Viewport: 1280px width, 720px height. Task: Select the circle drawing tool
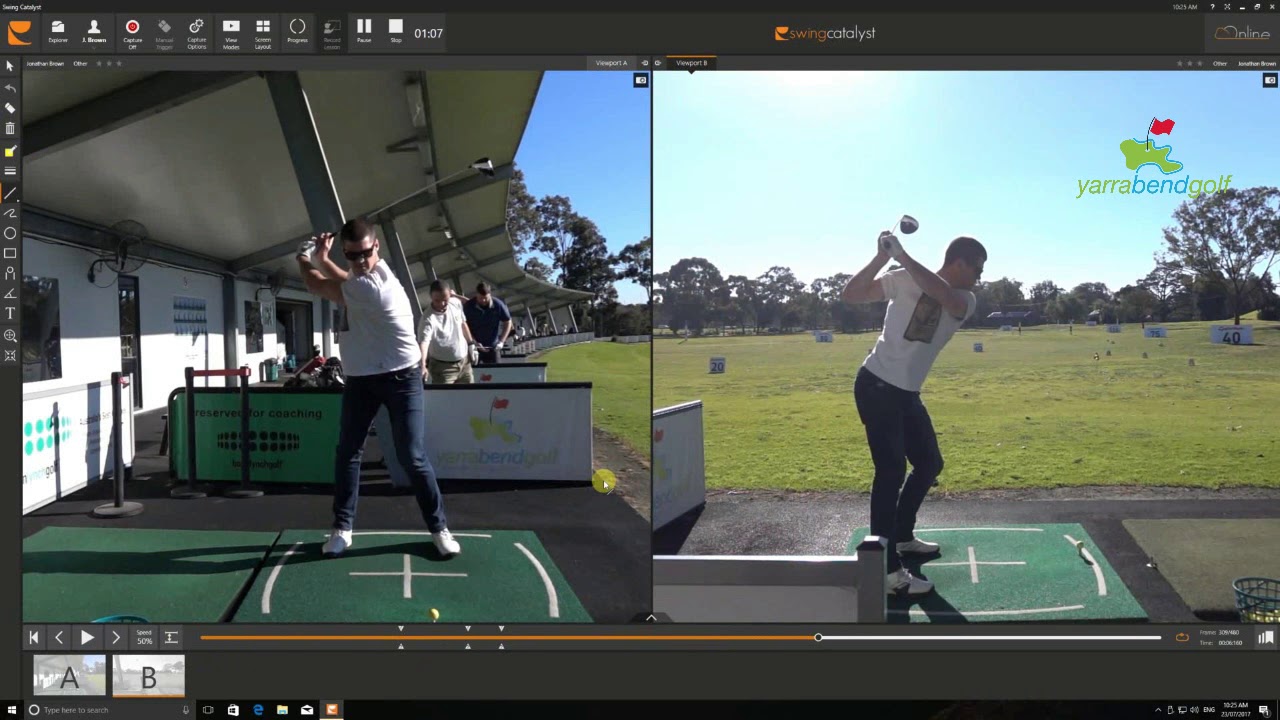[x=10, y=233]
